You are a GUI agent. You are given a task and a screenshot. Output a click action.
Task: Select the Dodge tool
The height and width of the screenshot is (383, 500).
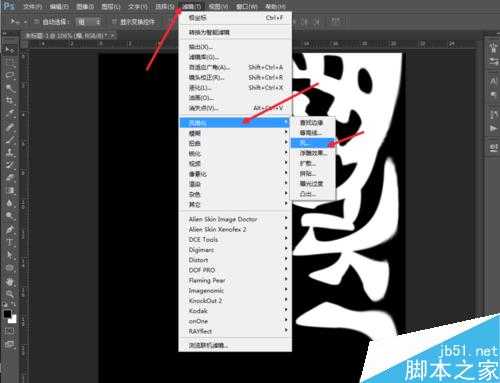point(10,216)
